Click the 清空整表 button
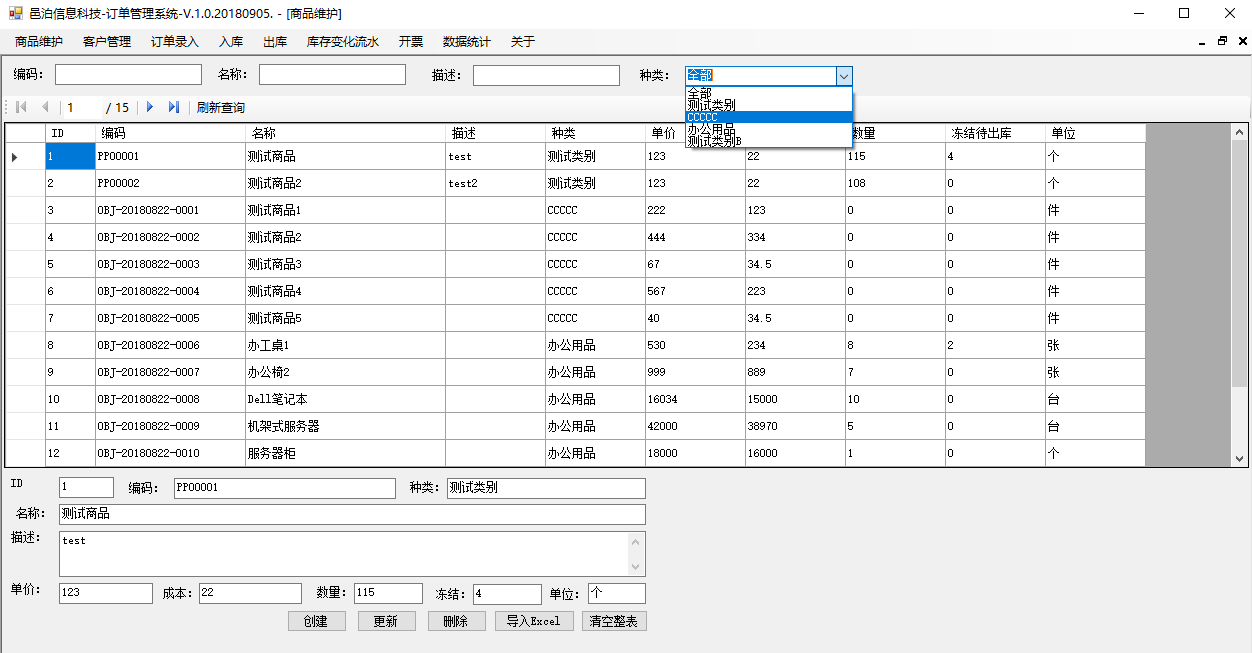 (614, 621)
